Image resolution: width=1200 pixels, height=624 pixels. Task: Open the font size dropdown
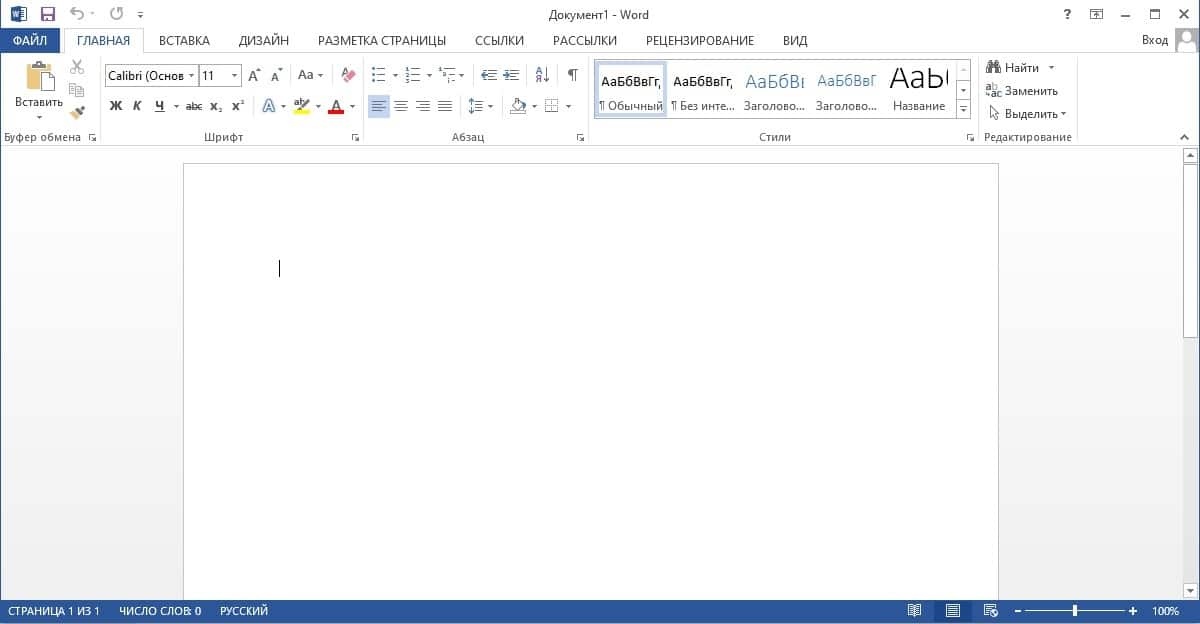(235, 74)
